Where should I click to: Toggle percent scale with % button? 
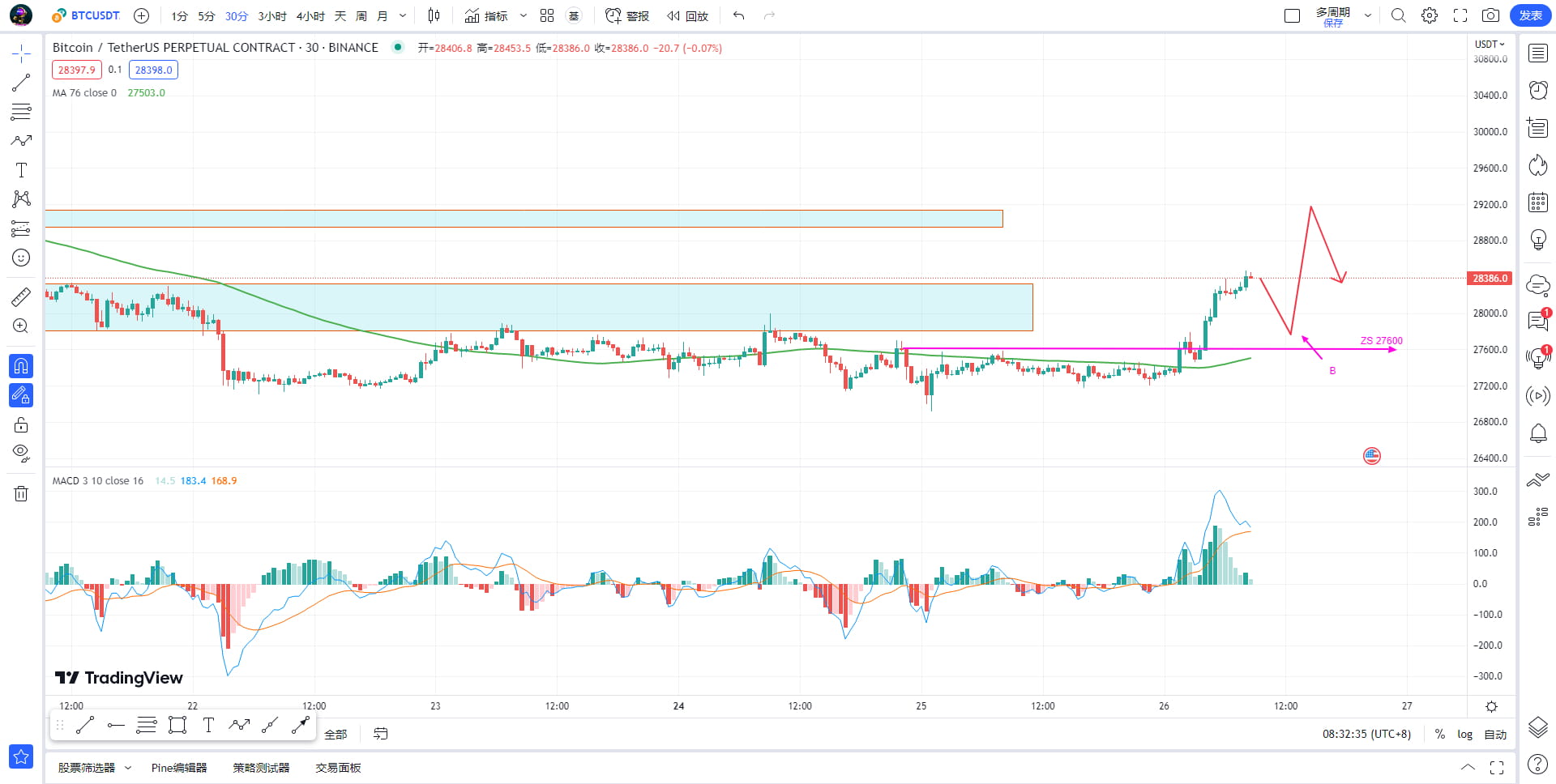[1439, 735]
